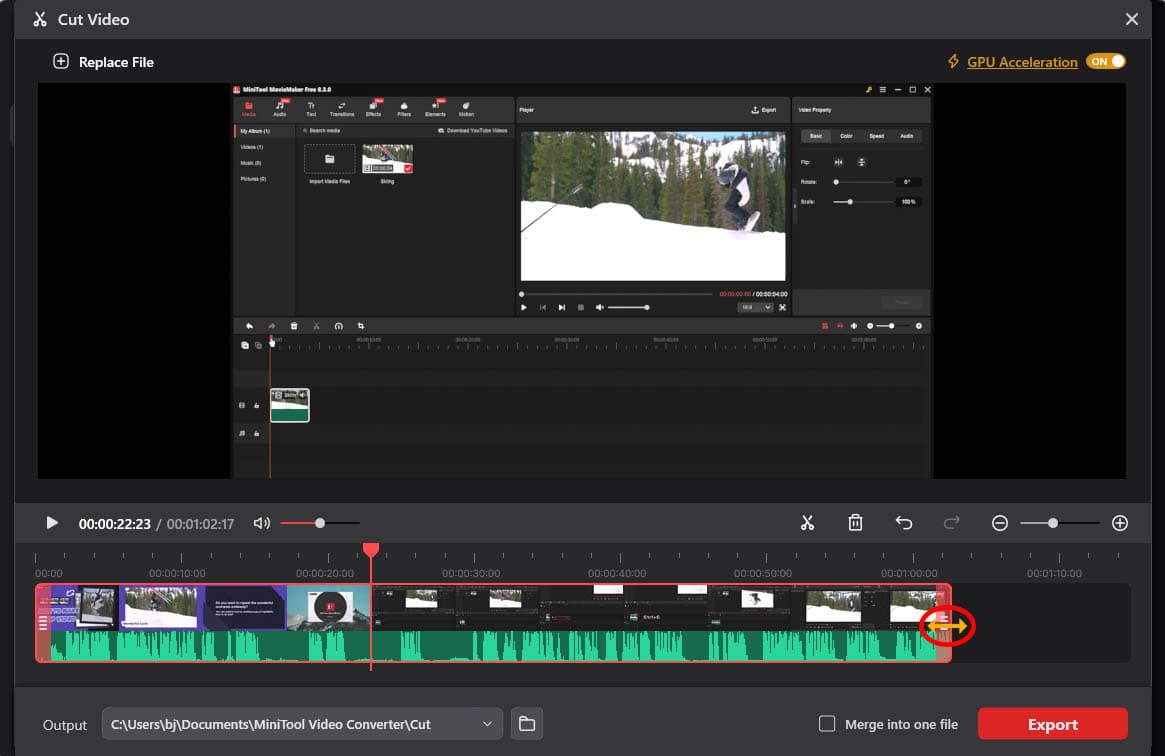Click the 00:00:30:00 mark on the ruler
Viewport: 1165px width, 756px height.
(471, 573)
